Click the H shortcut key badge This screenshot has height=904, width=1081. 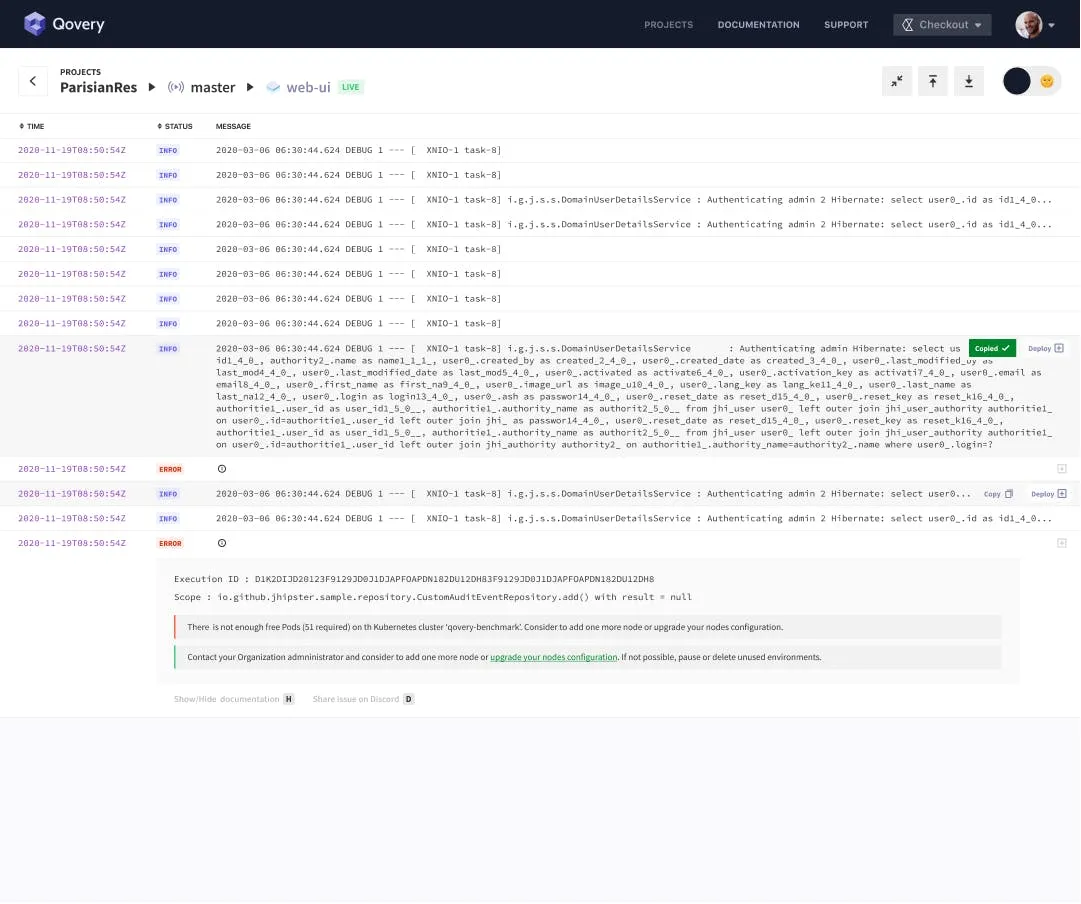(289, 700)
